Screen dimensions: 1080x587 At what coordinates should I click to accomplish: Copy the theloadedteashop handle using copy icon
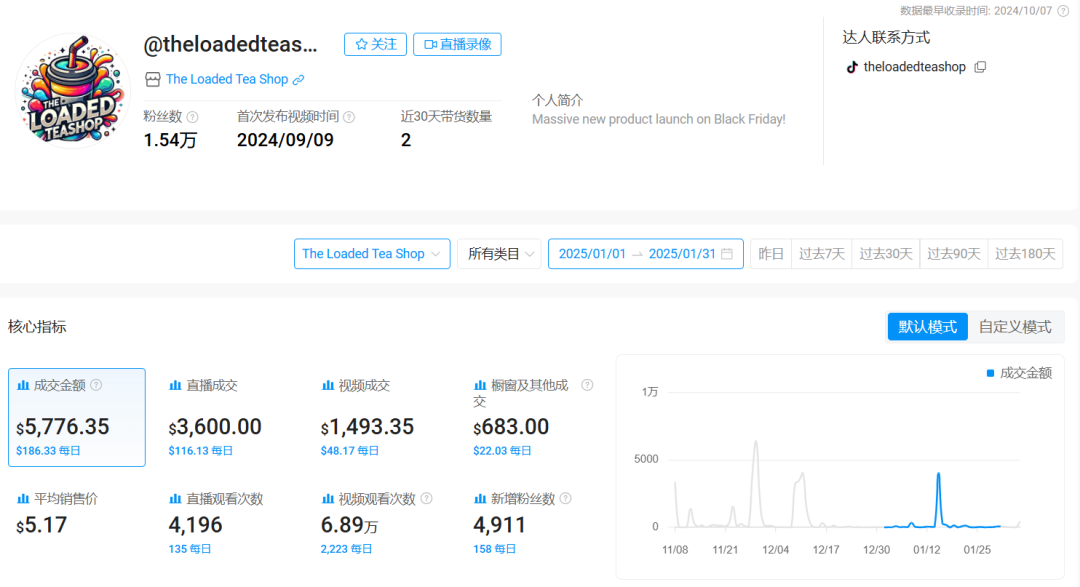pyautogui.click(x=980, y=67)
